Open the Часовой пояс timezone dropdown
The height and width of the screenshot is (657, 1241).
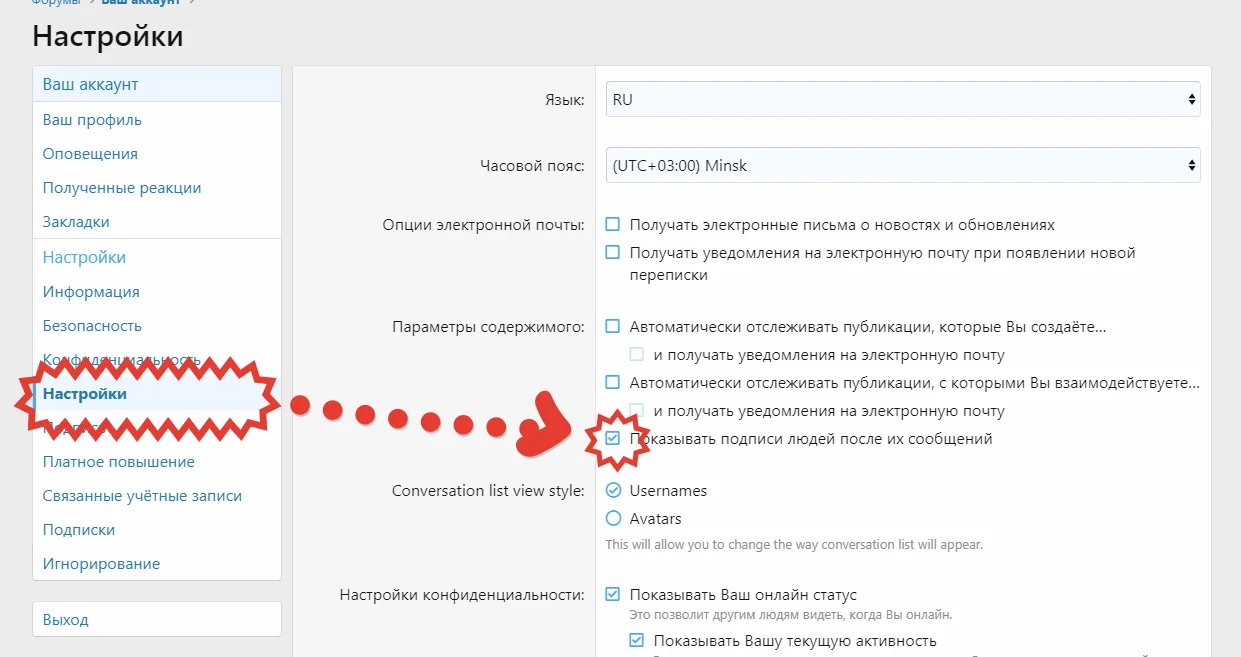click(903, 165)
